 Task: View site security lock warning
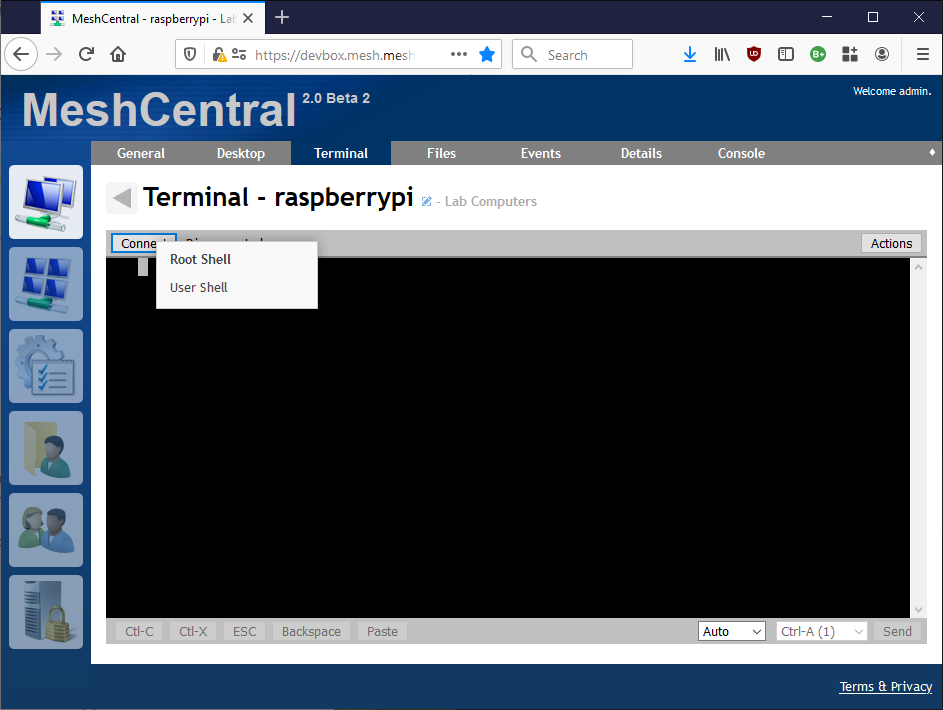(220, 55)
